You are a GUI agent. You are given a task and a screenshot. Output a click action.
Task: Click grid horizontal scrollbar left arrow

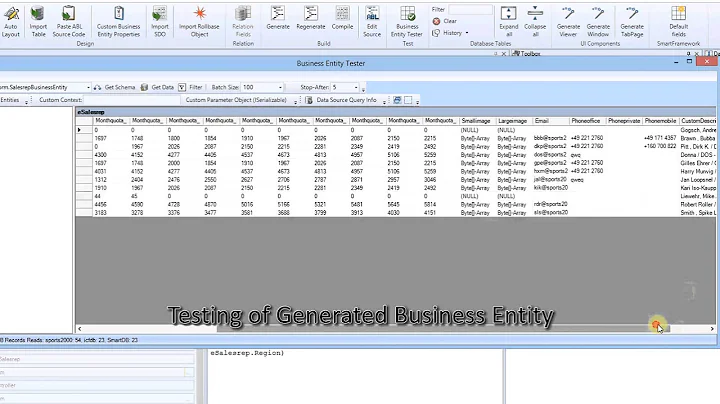click(x=79, y=329)
